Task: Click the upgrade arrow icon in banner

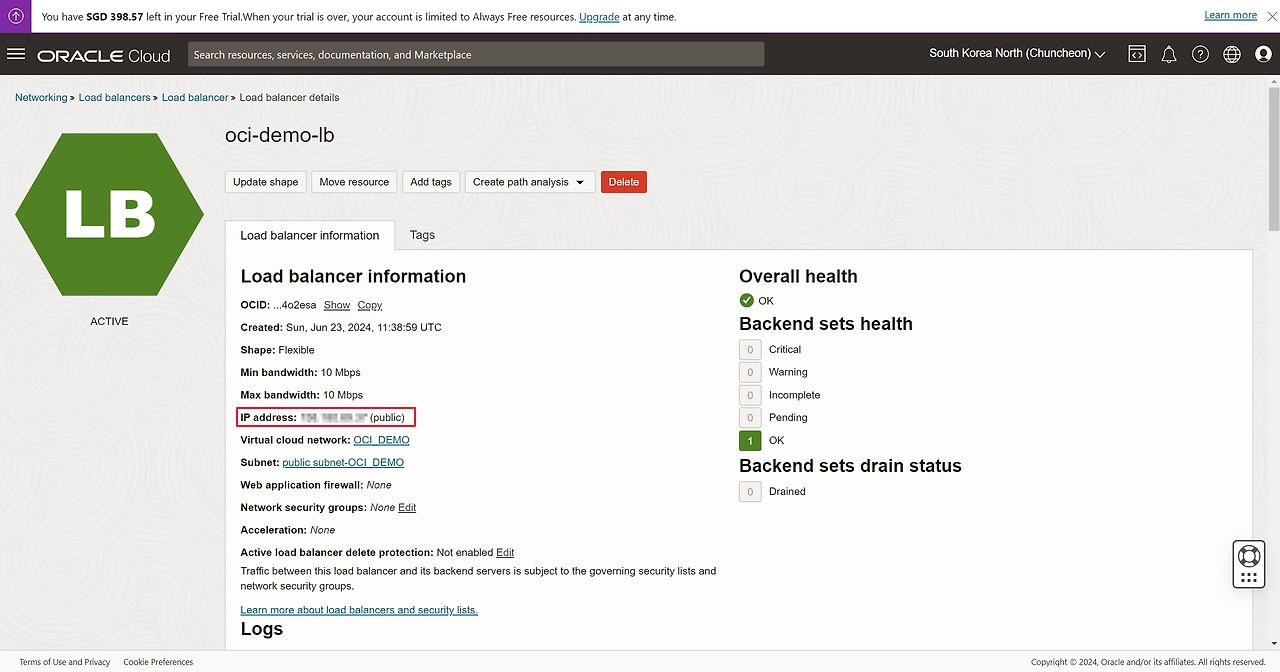Action: coord(16,16)
